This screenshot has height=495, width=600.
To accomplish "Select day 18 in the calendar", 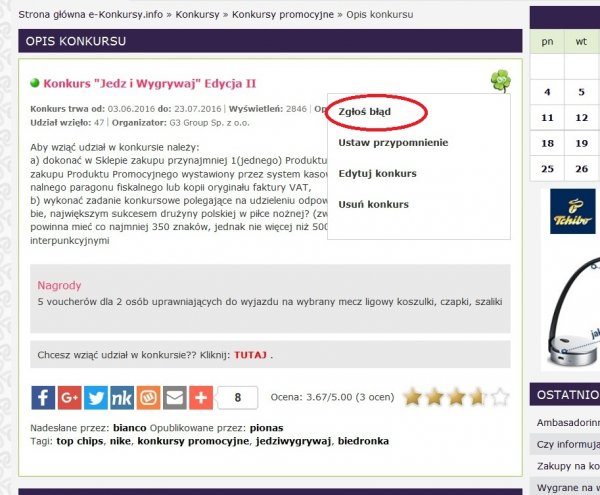I will click(547, 143).
